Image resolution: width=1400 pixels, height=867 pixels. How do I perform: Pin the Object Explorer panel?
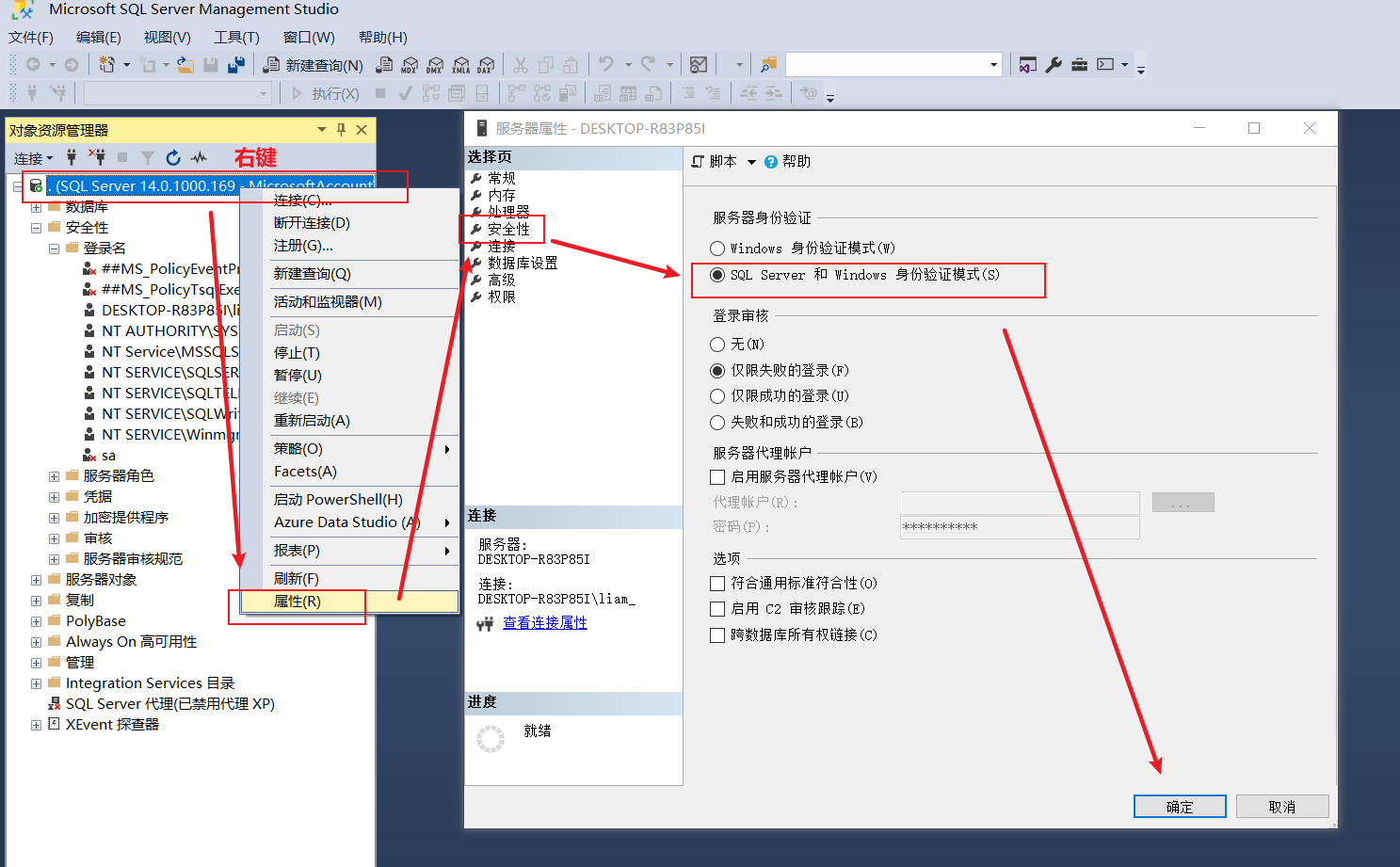pyautogui.click(x=341, y=130)
